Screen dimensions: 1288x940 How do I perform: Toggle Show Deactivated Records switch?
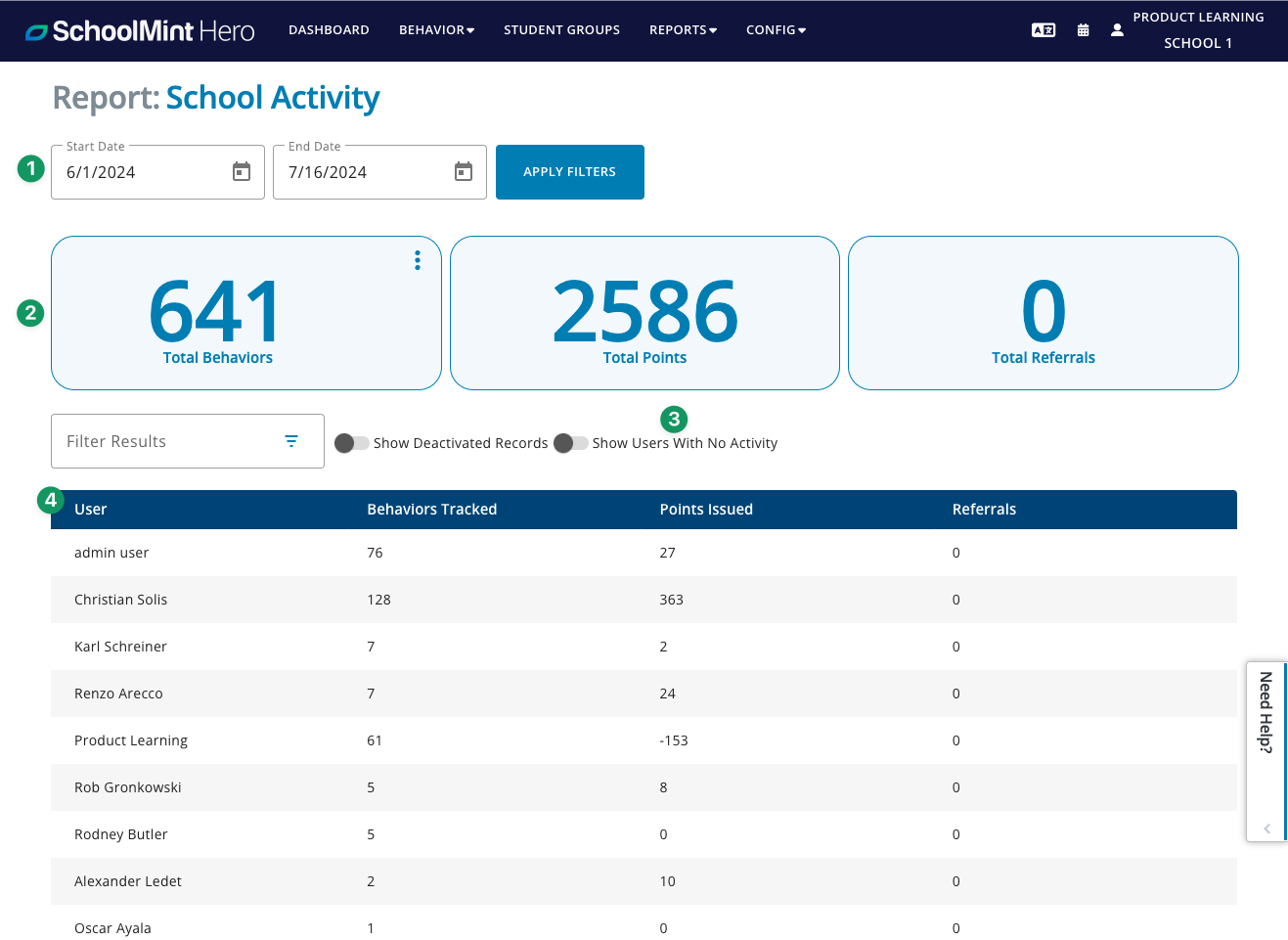(x=352, y=443)
